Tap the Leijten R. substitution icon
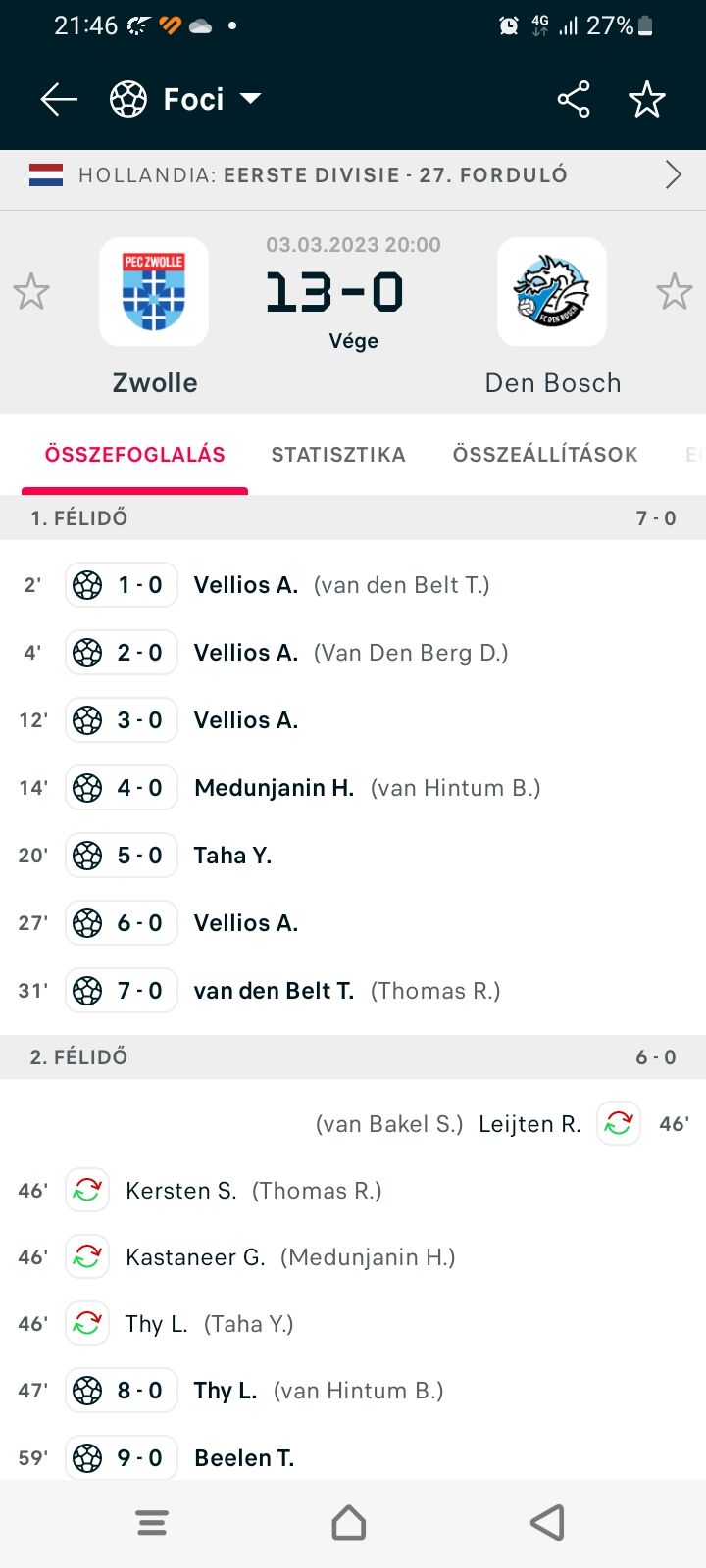Viewport: 706px width, 1568px height. [619, 1124]
